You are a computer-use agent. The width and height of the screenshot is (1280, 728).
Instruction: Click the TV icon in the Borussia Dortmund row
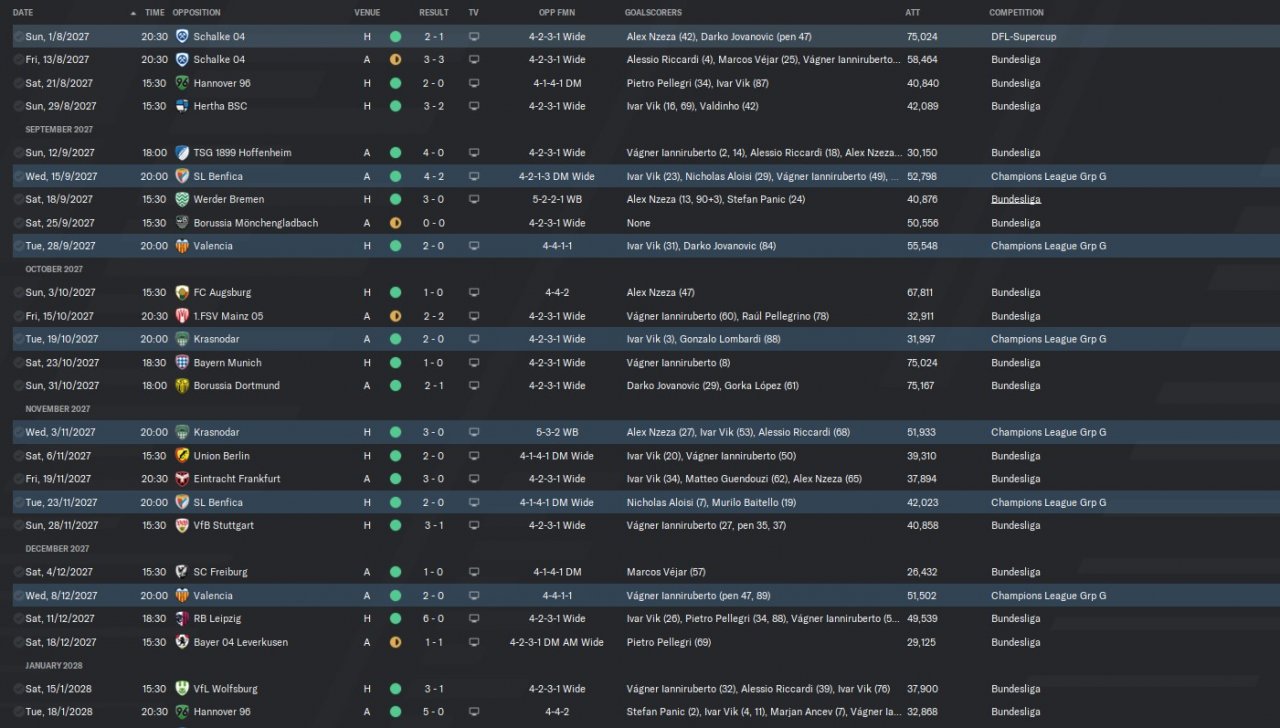(474, 386)
